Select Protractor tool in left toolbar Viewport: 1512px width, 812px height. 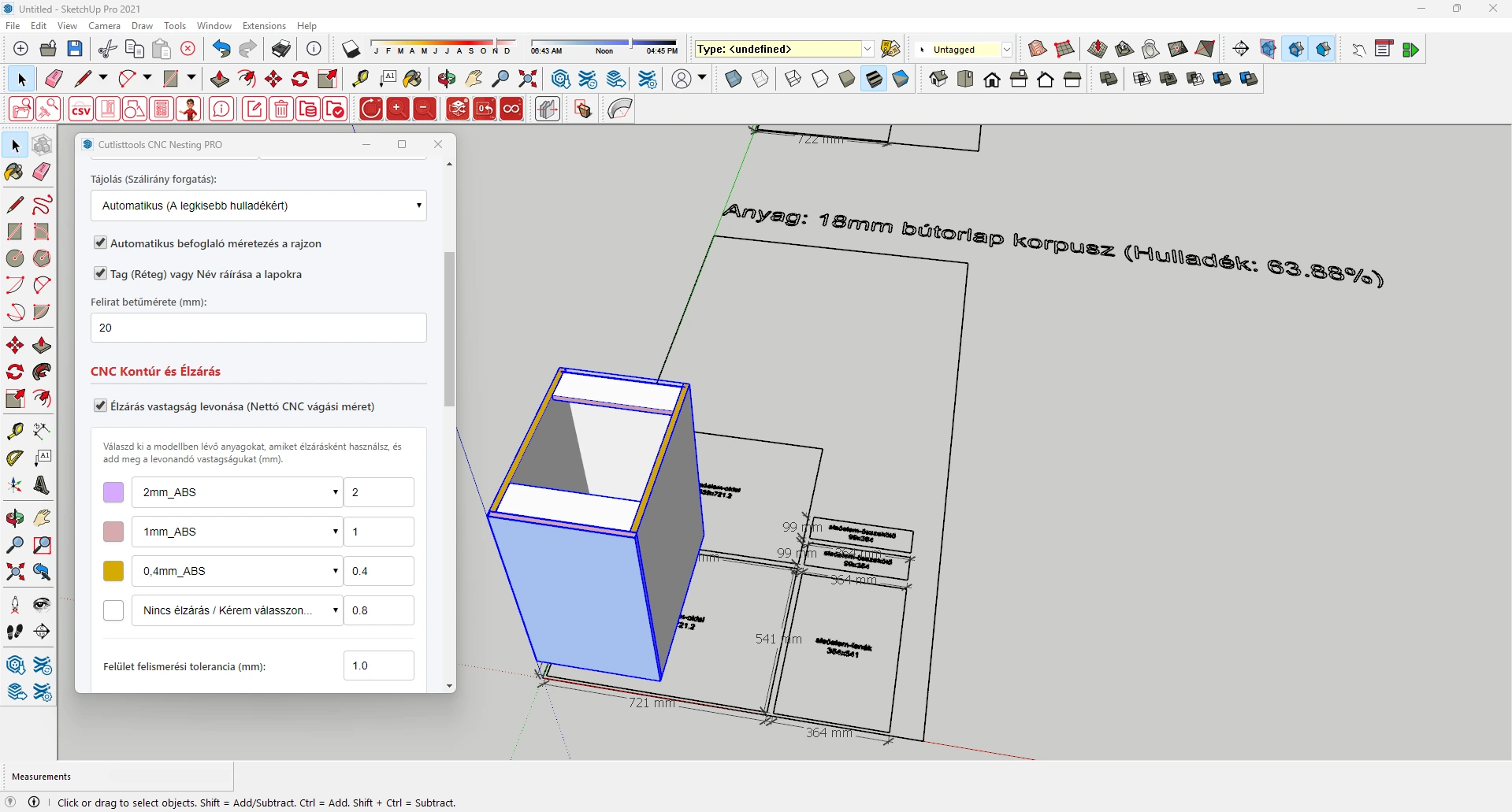[15, 458]
